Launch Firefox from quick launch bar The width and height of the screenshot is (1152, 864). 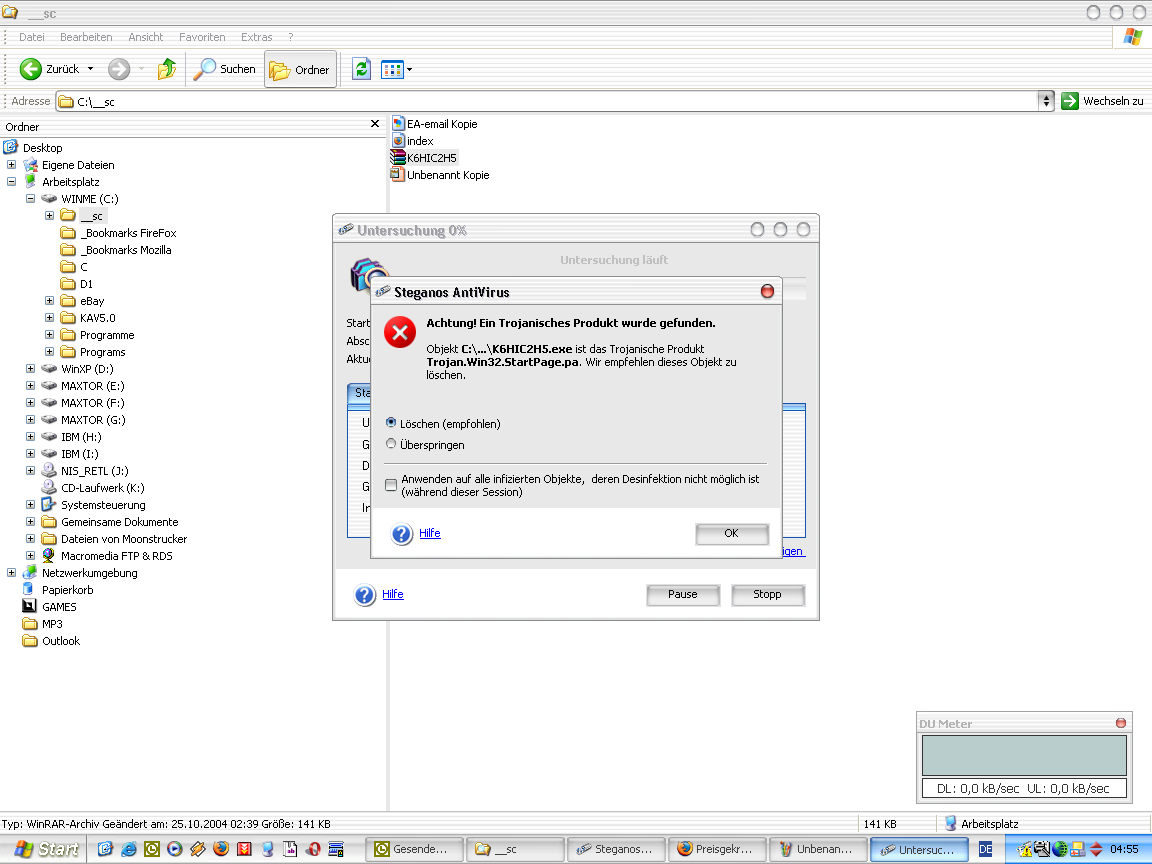click(221, 849)
